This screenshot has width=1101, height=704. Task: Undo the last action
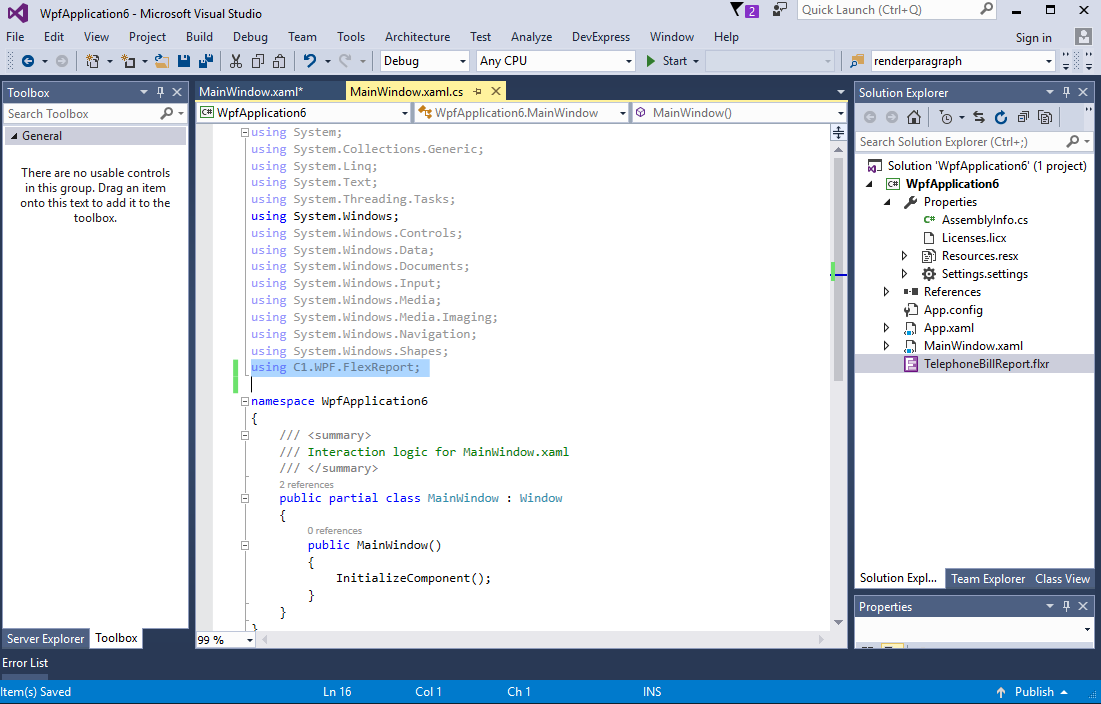(310, 61)
